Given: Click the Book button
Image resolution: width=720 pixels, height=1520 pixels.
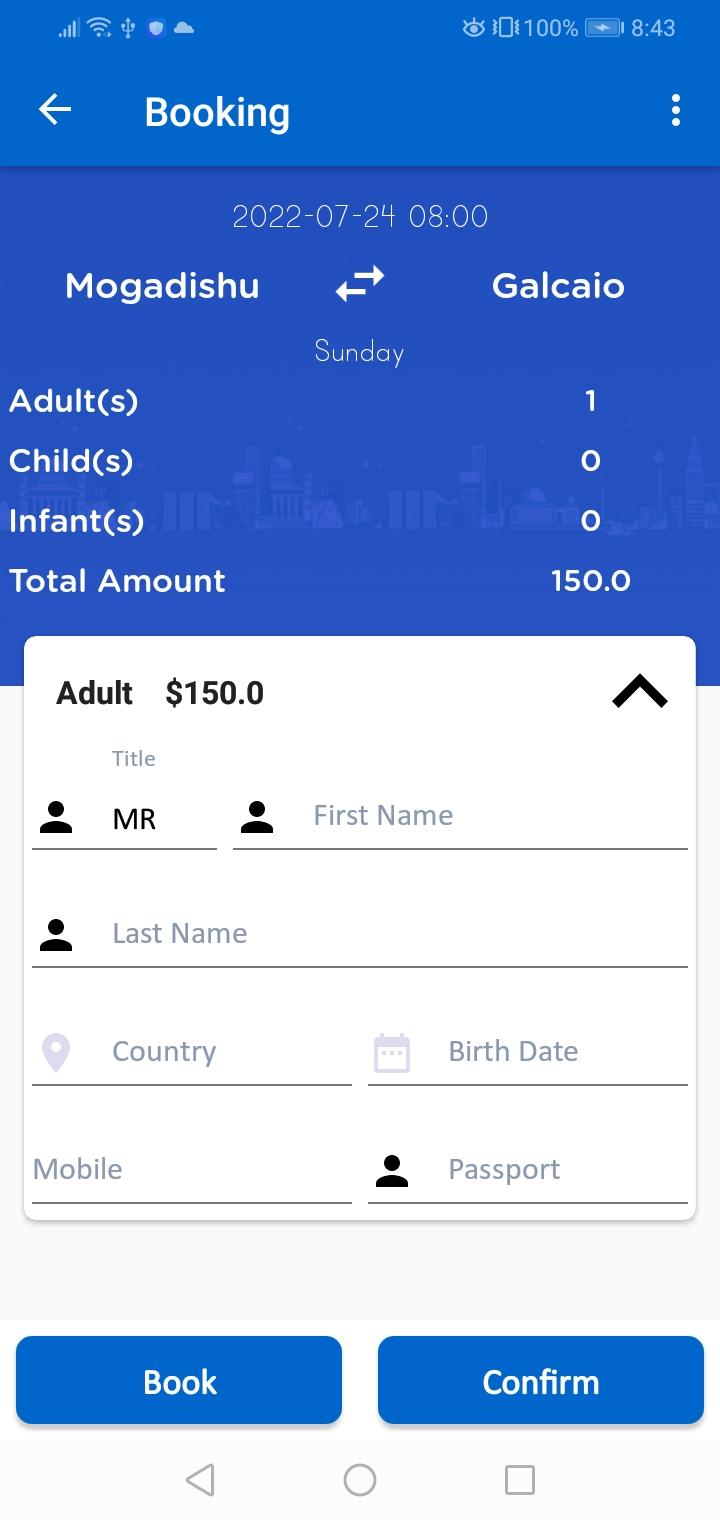Looking at the screenshot, I should [179, 1381].
